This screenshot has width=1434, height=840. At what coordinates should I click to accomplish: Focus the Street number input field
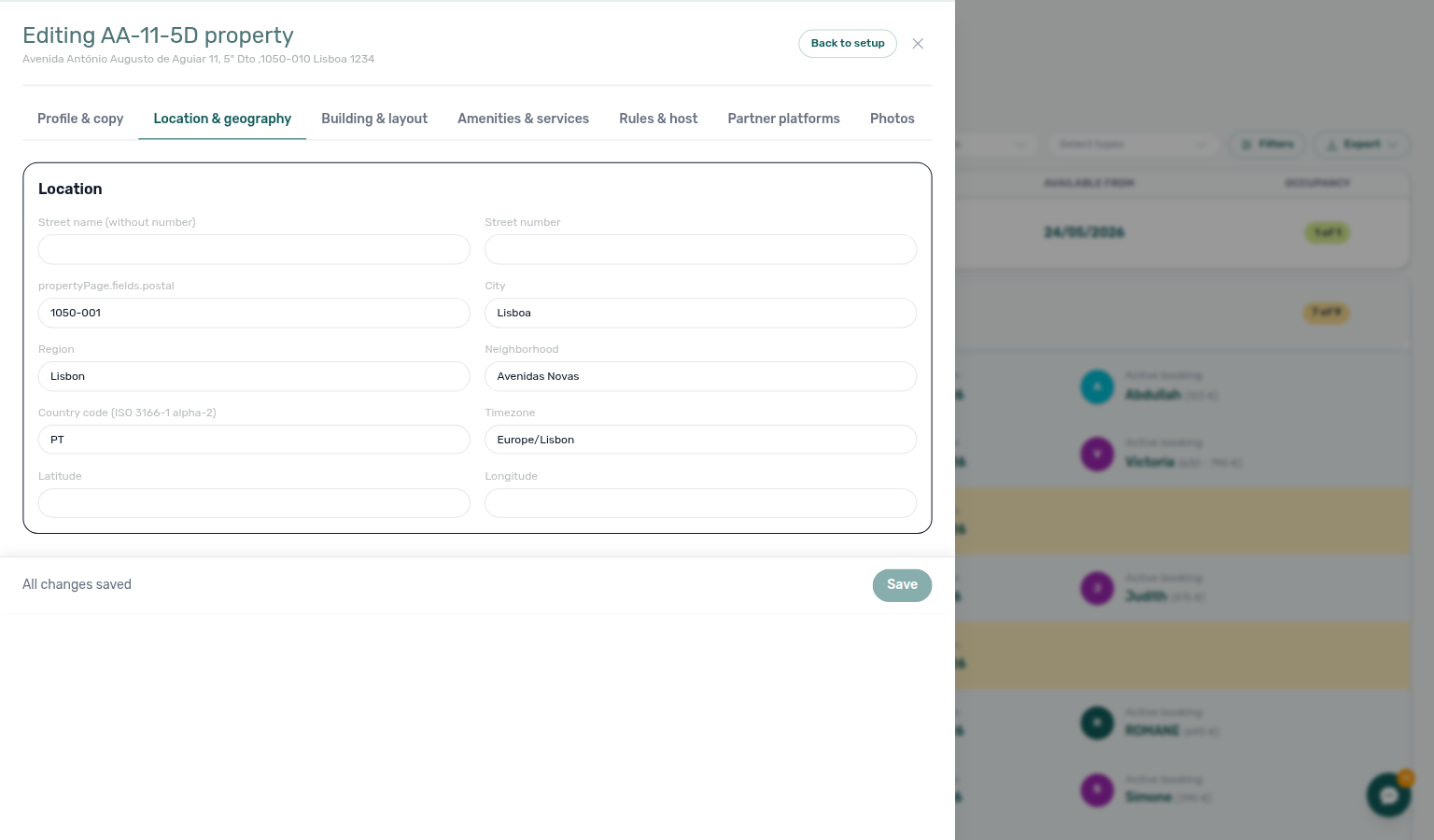[700, 249]
